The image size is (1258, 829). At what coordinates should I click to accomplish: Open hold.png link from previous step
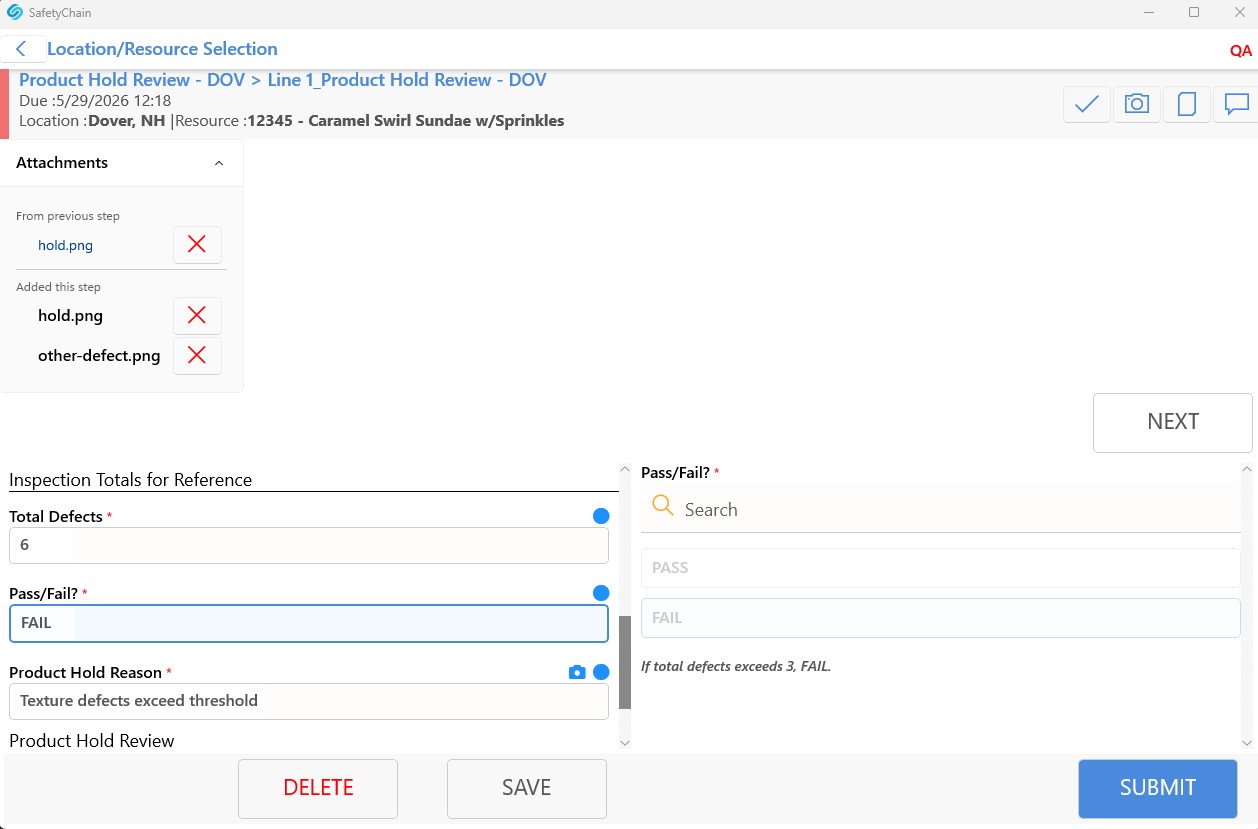(x=65, y=245)
